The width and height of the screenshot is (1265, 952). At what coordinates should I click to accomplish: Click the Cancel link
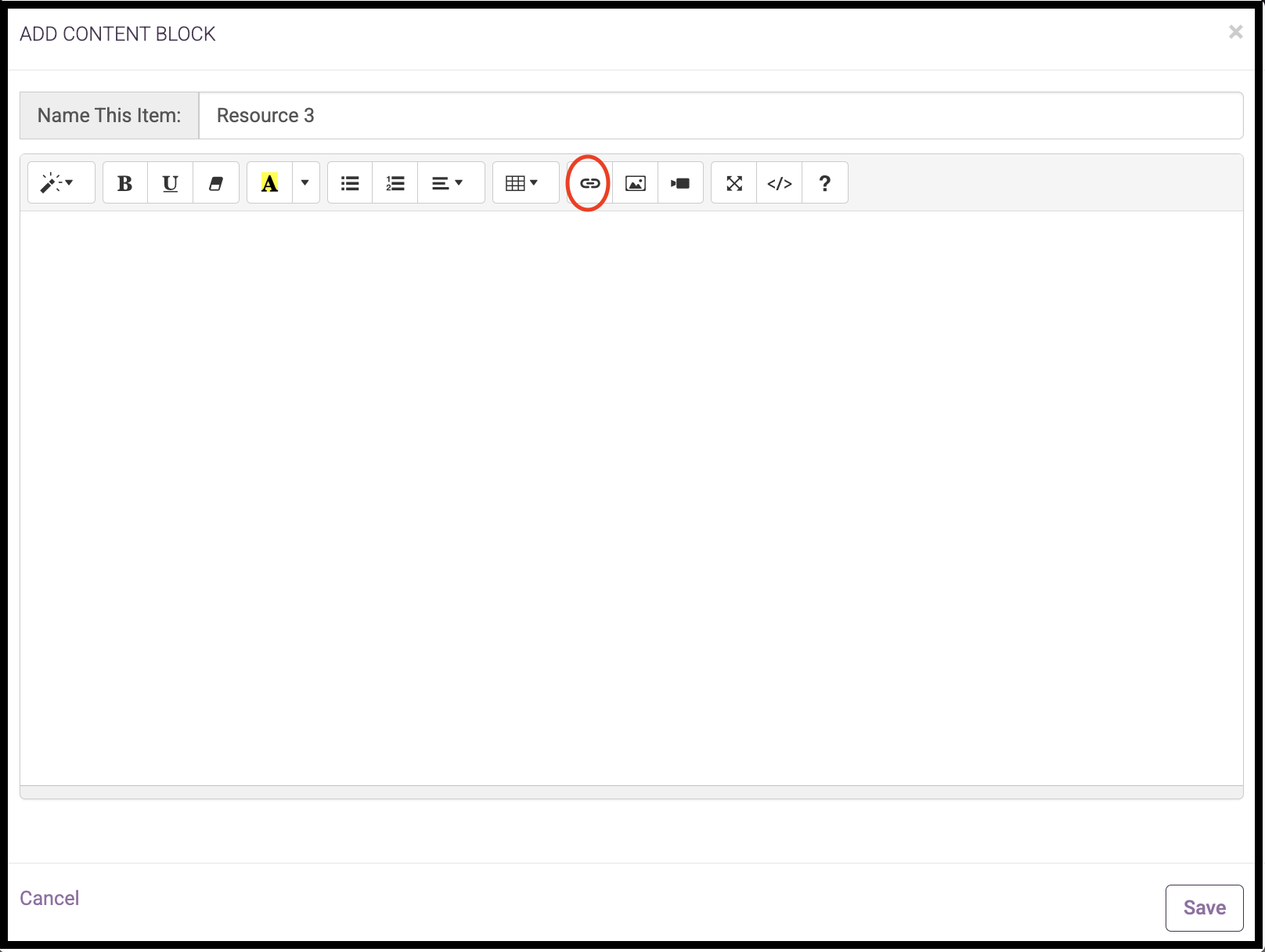49,898
